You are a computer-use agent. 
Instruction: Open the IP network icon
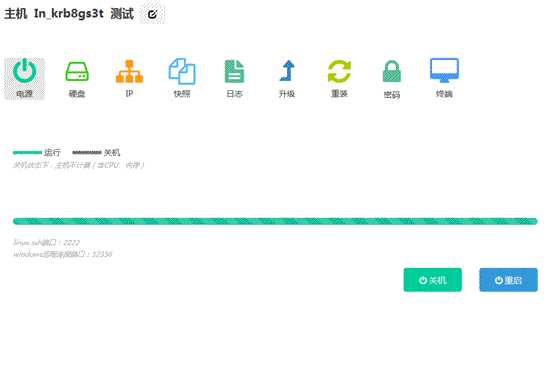[x=129, y=78]
